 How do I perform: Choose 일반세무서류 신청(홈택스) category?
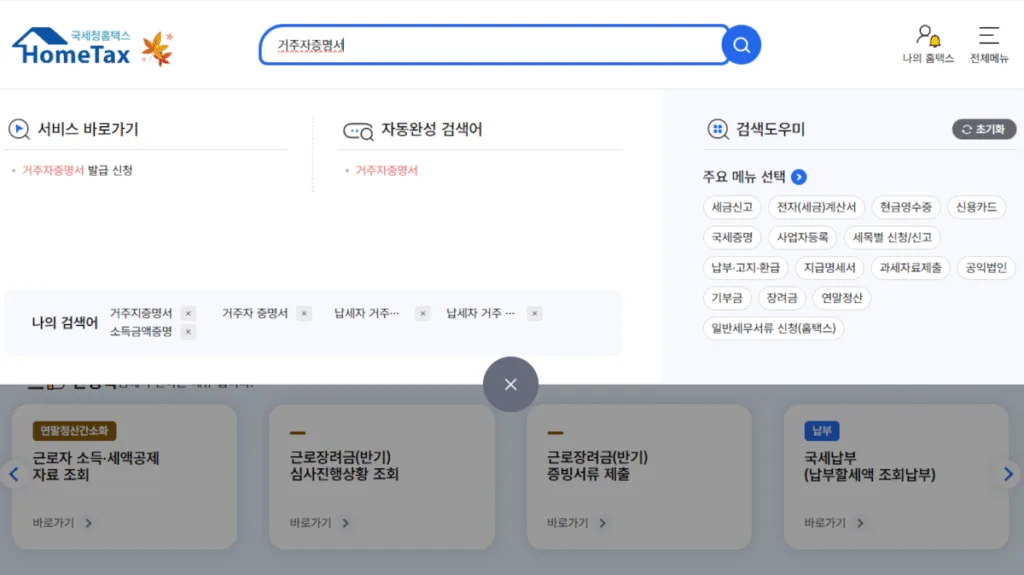click(773, 328)
